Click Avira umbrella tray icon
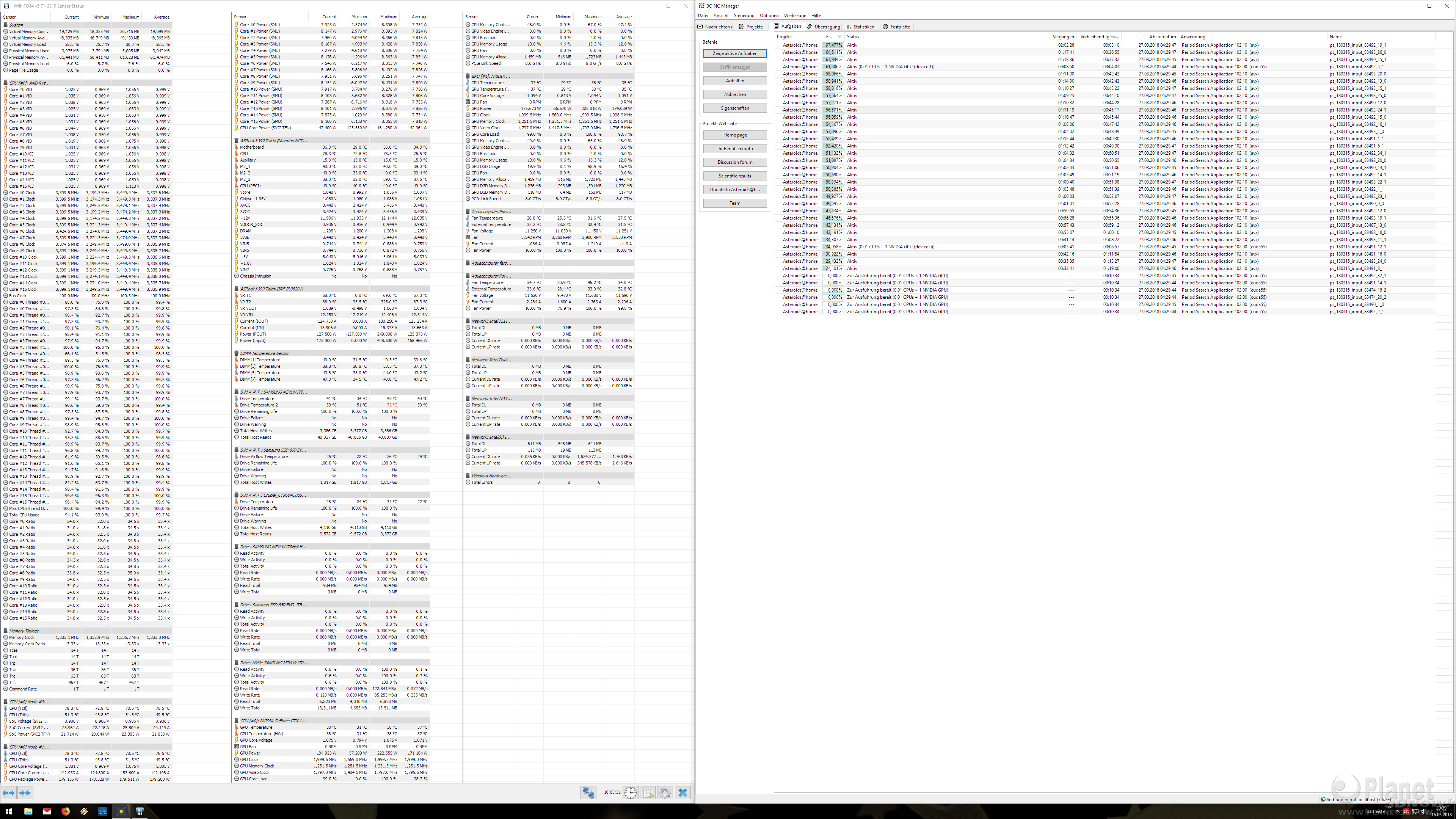The image size is (1456, 819). [x=1406, y=812]
